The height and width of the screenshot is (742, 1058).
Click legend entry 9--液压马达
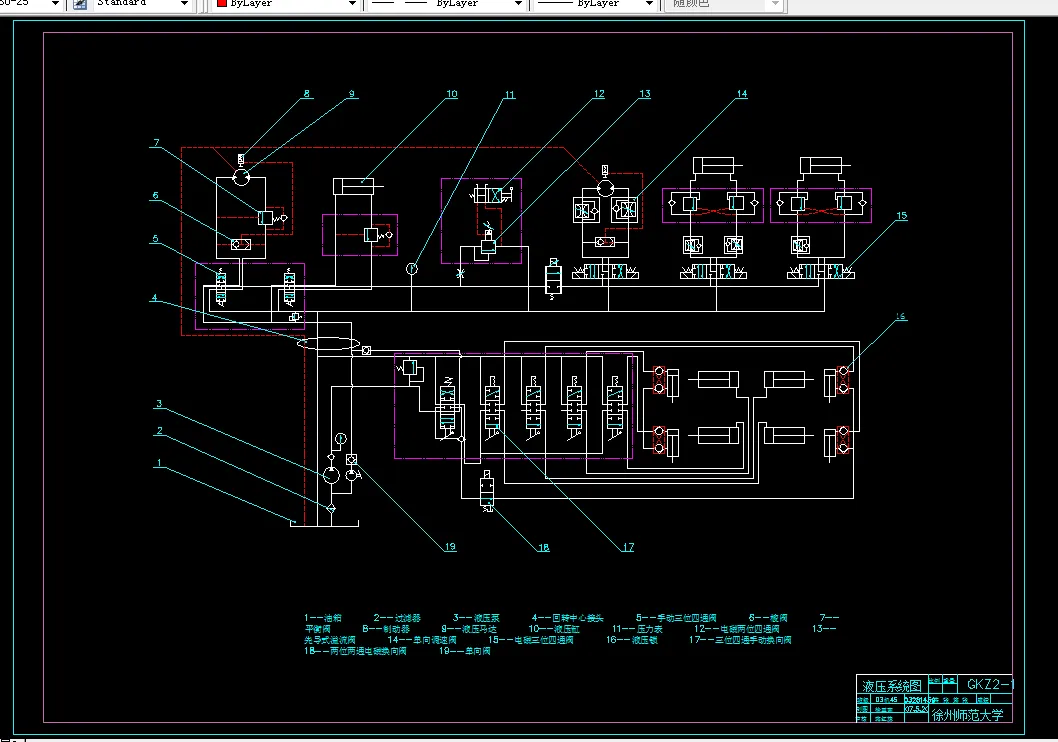pos(469,629)
